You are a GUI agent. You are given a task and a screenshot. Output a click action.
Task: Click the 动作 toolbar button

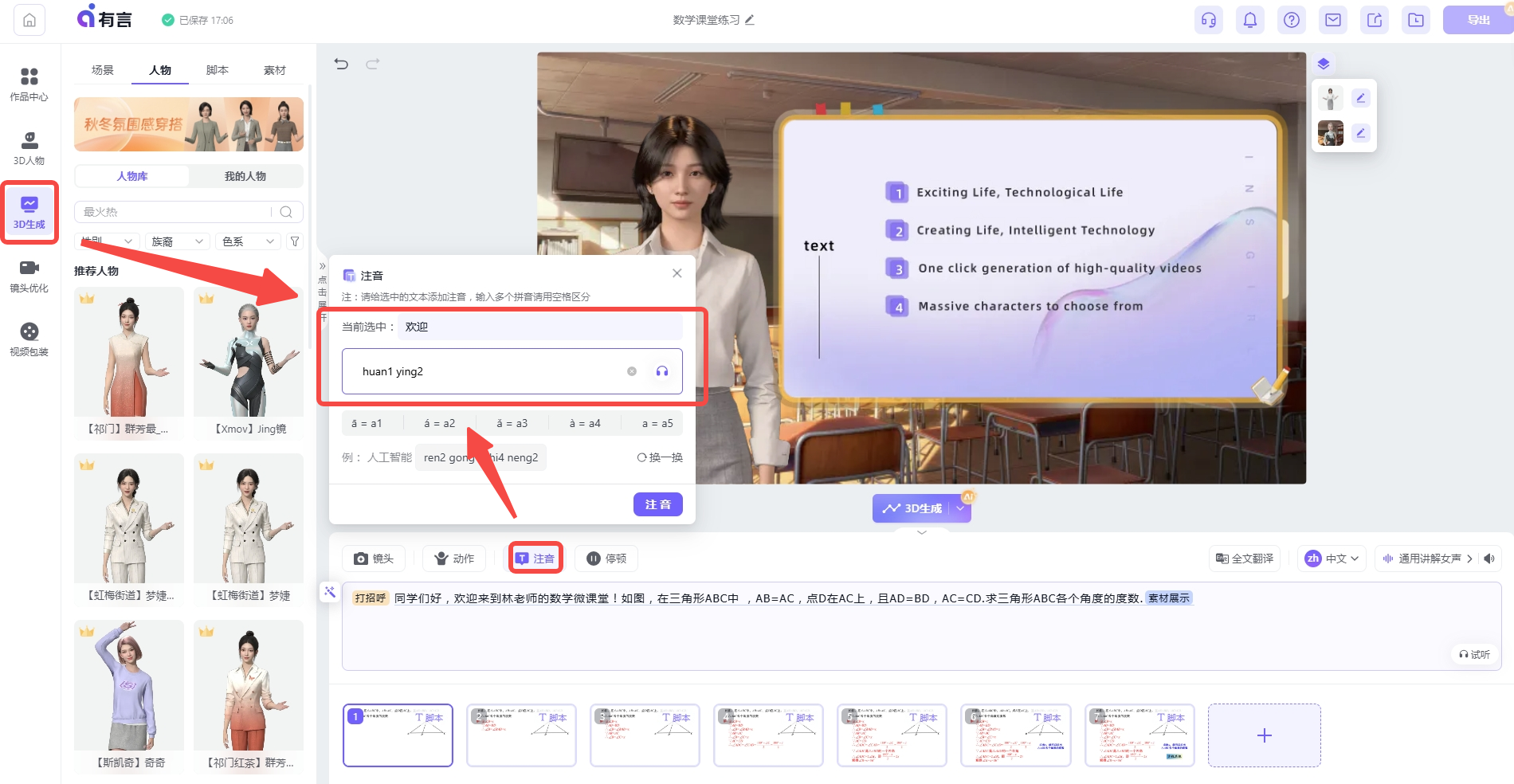454,559
